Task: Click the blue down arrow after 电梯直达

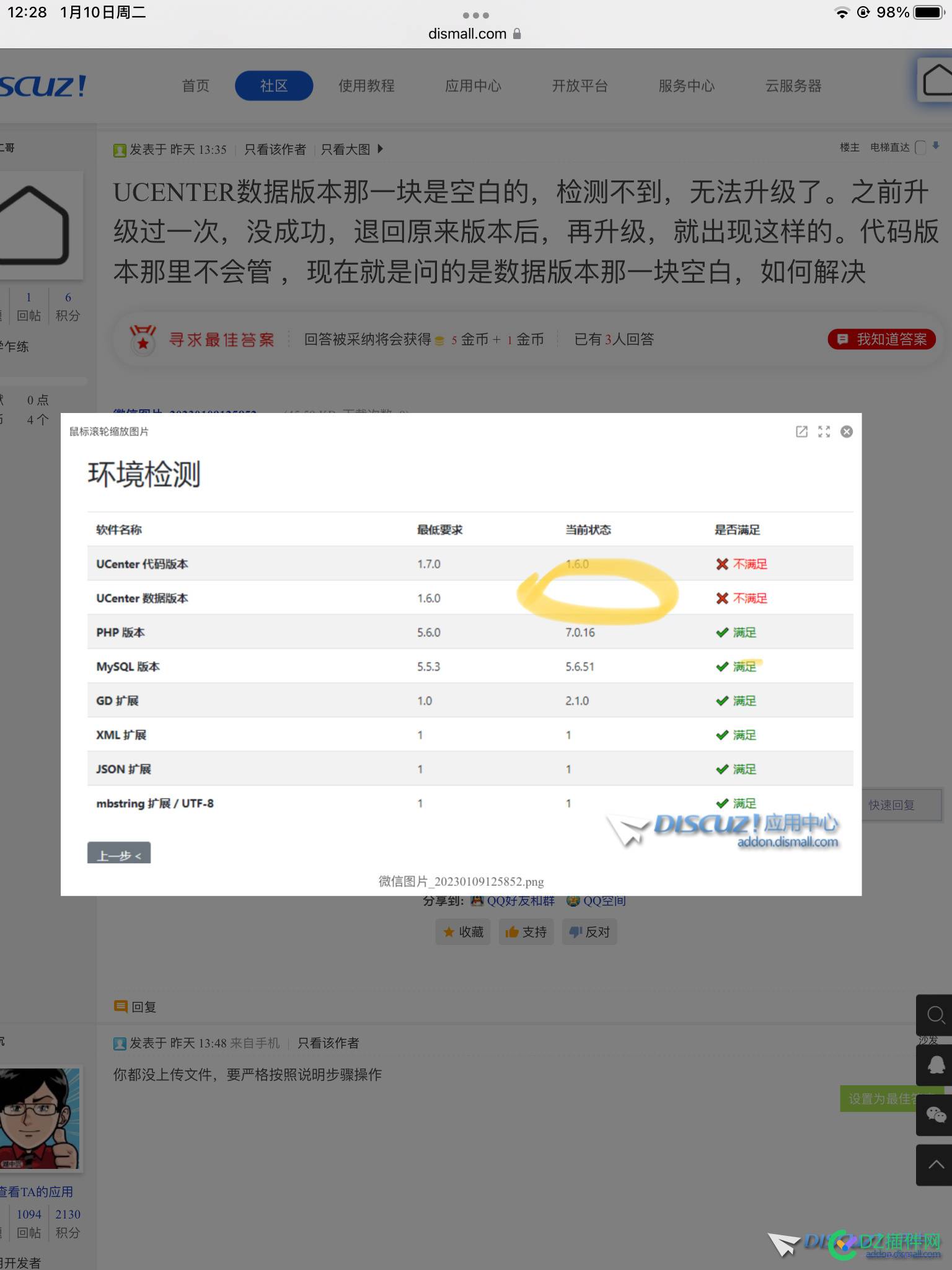Action: (x=936, y=146)
